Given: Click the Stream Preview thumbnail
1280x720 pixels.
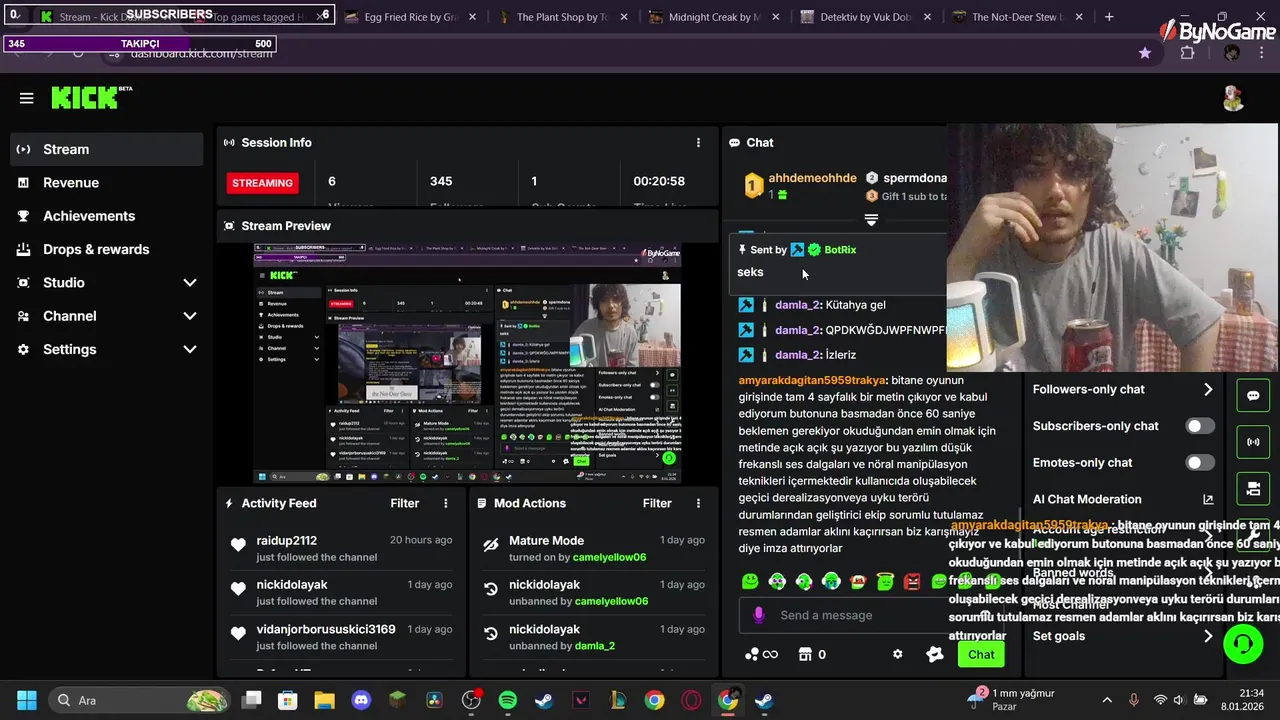Looking at the screenshot, I should (467, 364).
